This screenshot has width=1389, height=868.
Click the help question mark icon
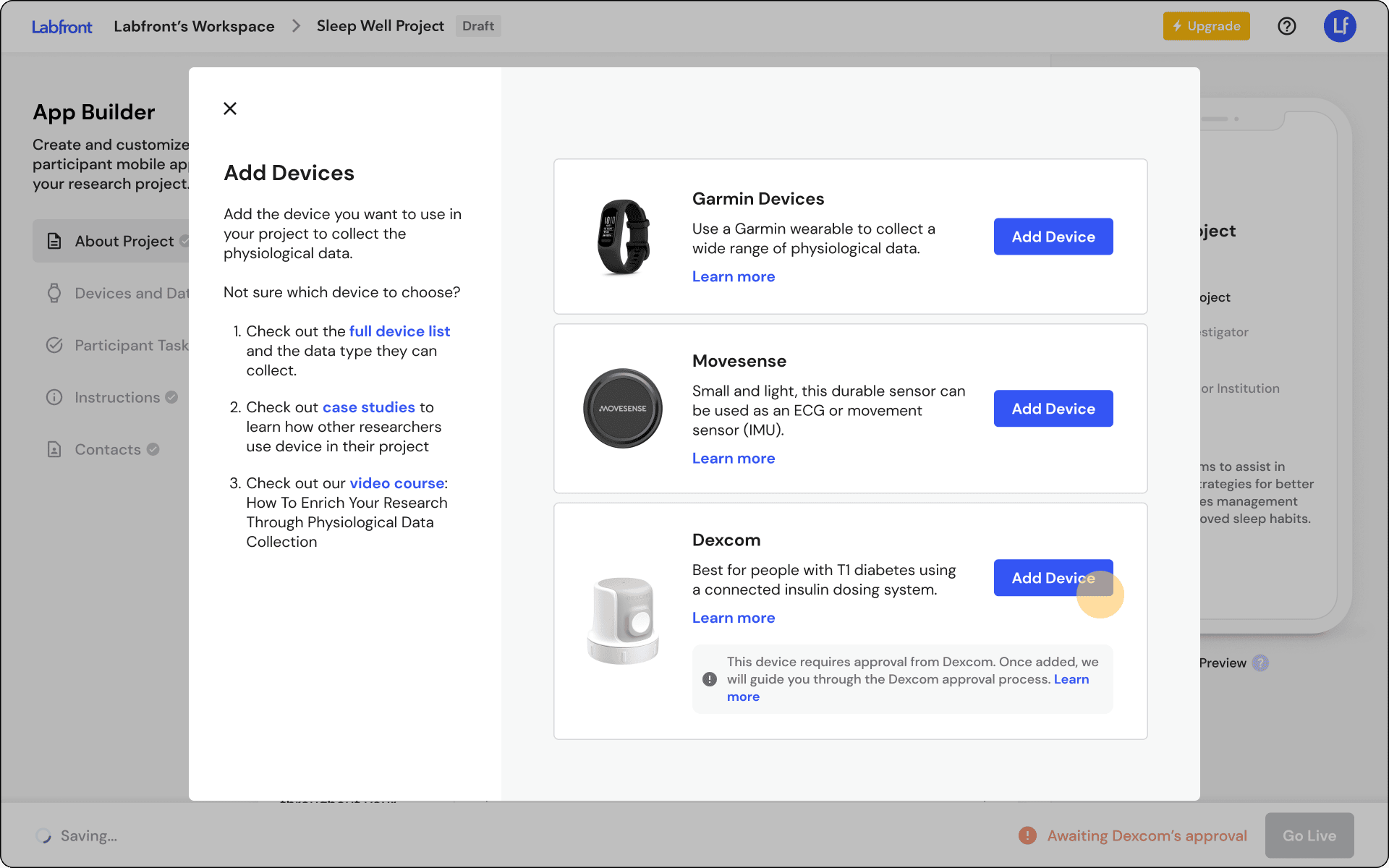click(x=1286, y=26)
